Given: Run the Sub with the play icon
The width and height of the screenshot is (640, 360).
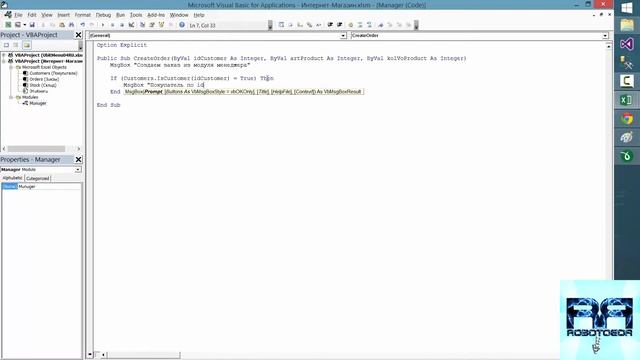Looking at the screenshot, I should [103, 25].
